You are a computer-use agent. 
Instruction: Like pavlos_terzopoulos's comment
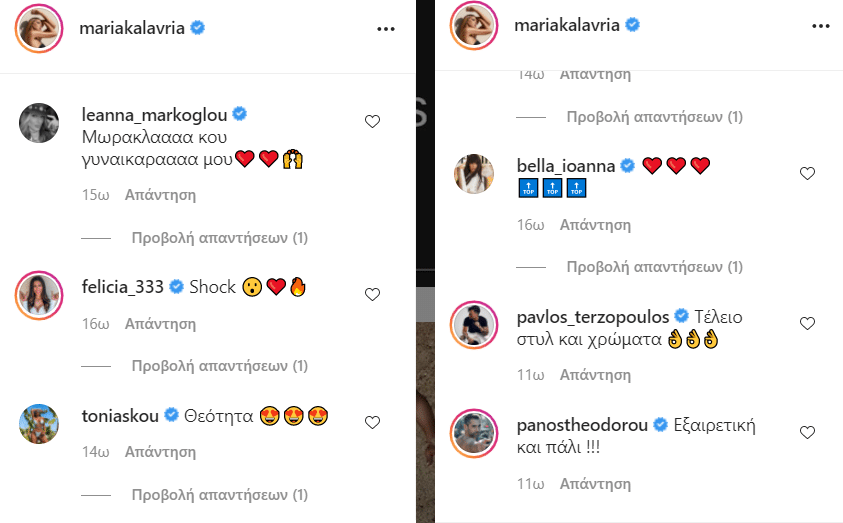click(x=808, y=324)
